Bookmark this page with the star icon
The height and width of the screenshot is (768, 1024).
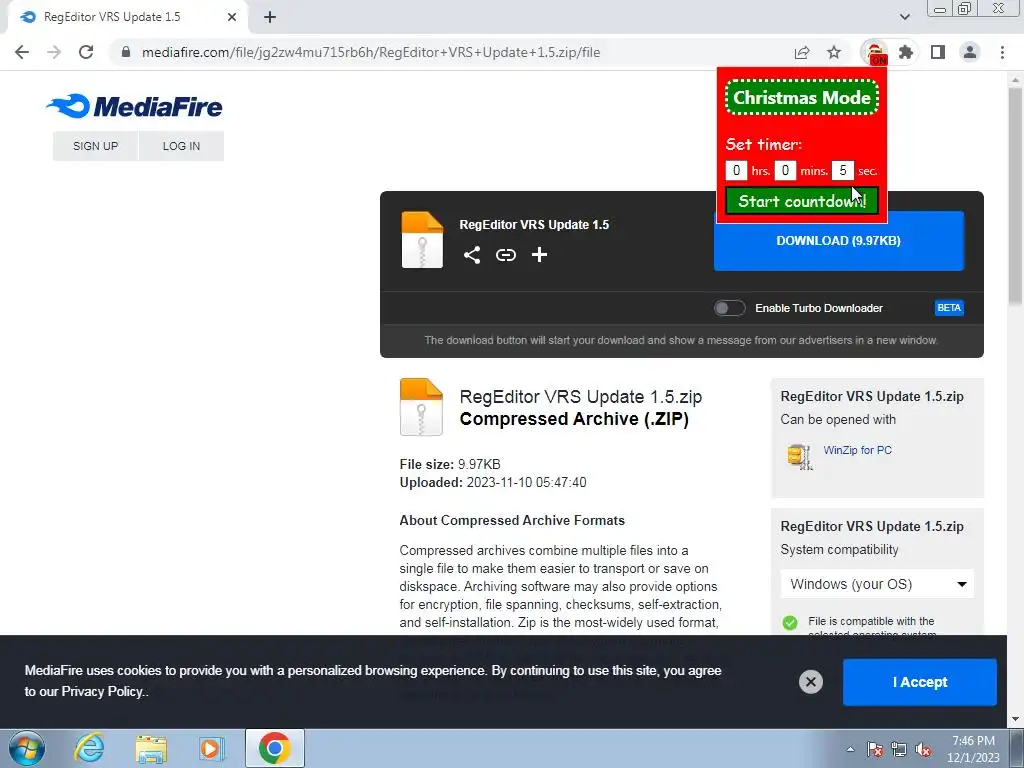click(x=834, y=52)
